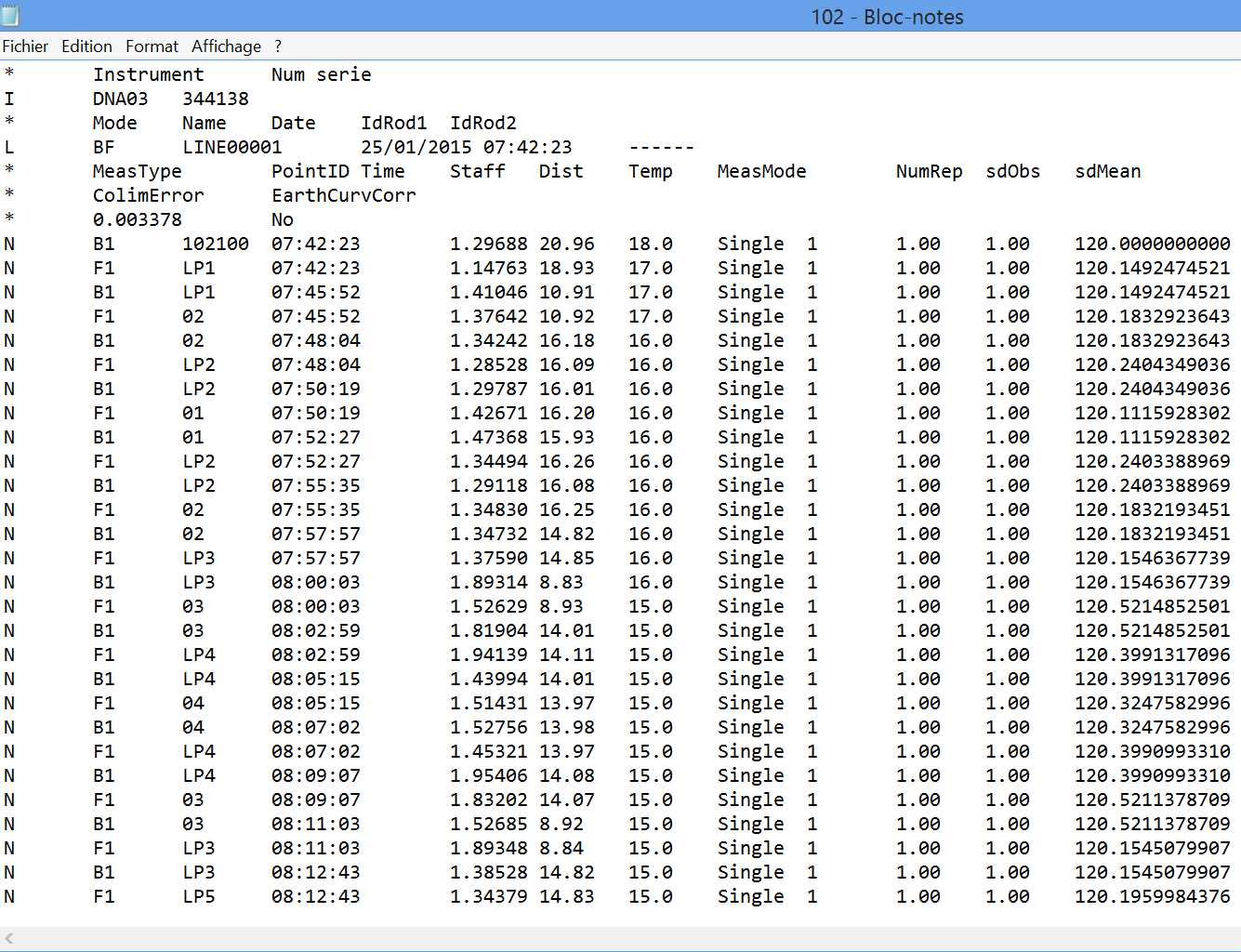
Task: Click the staff reading 1.89348
Action: coord(489,848)
